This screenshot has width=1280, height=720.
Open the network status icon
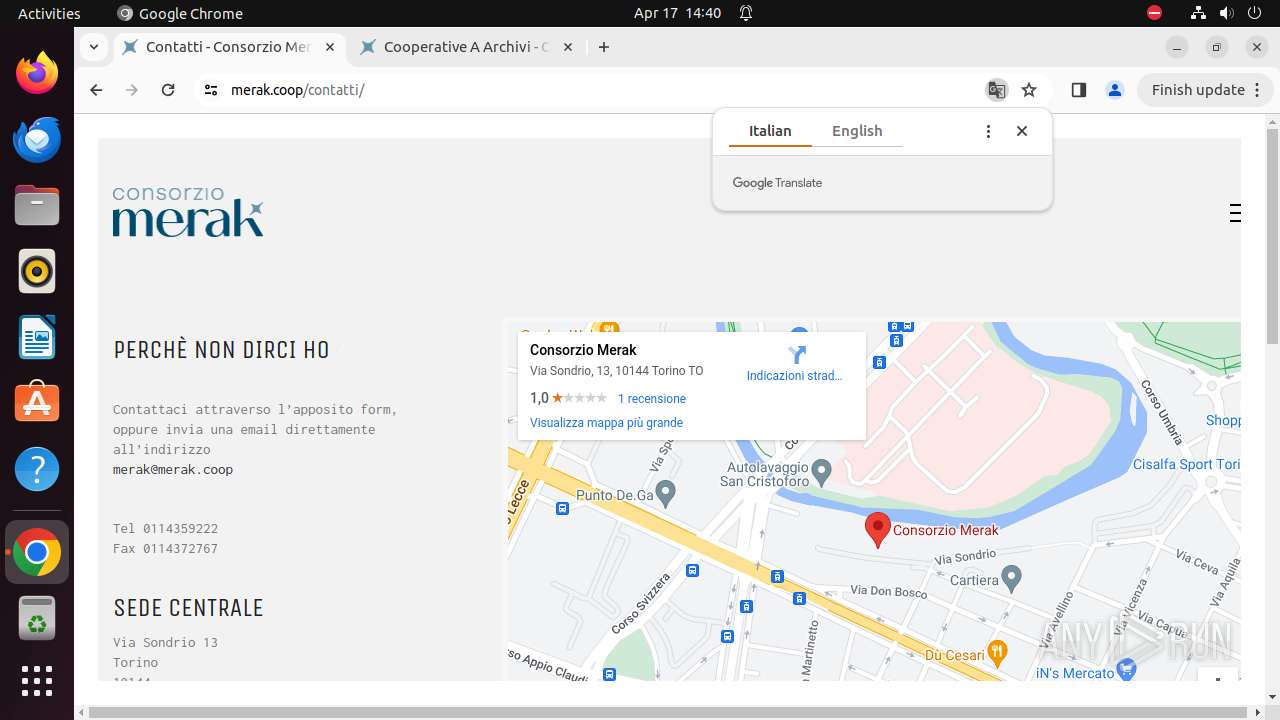point(1199,13)
